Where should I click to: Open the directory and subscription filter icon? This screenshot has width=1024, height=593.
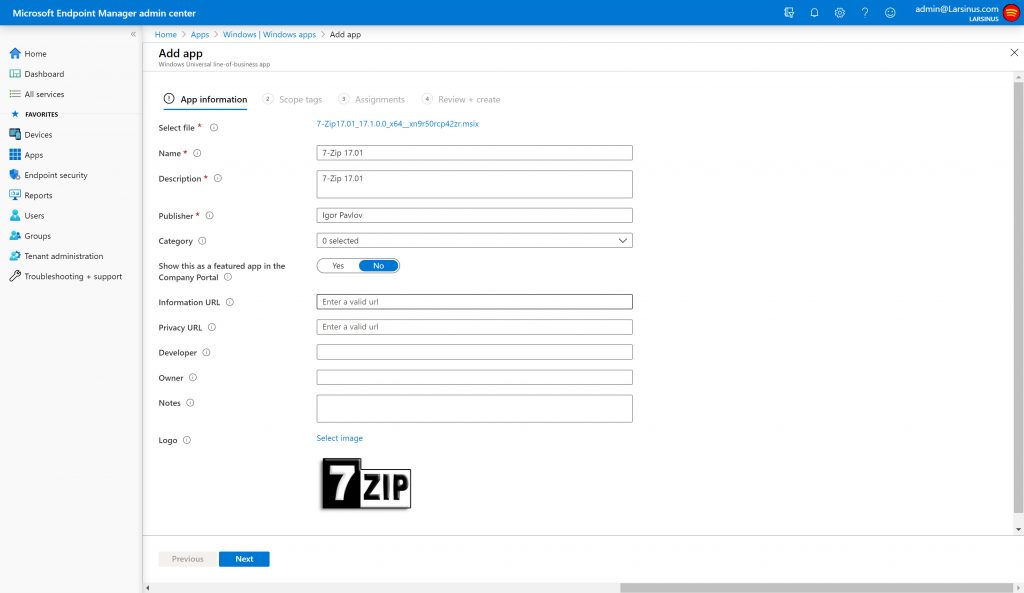point(789,12)
